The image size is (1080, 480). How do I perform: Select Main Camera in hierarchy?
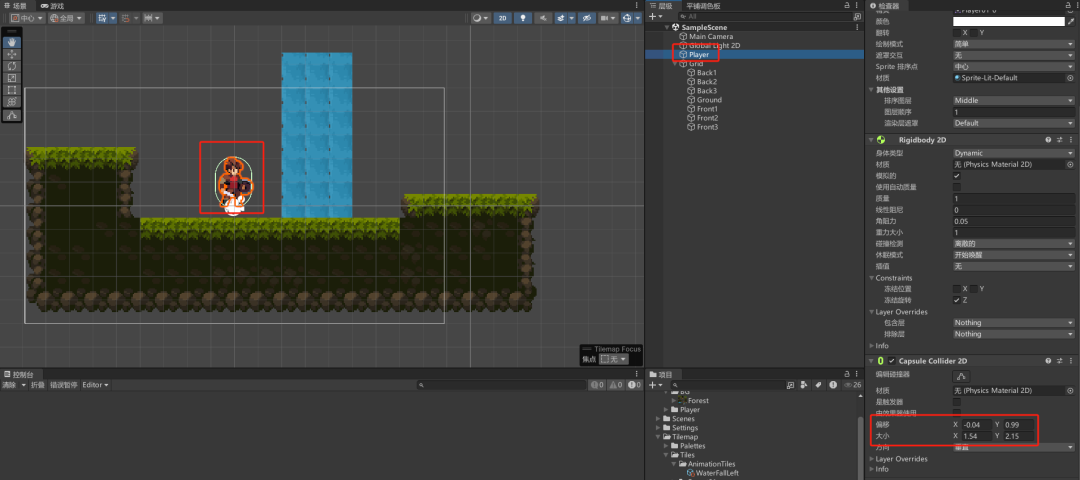coord(711,36)
